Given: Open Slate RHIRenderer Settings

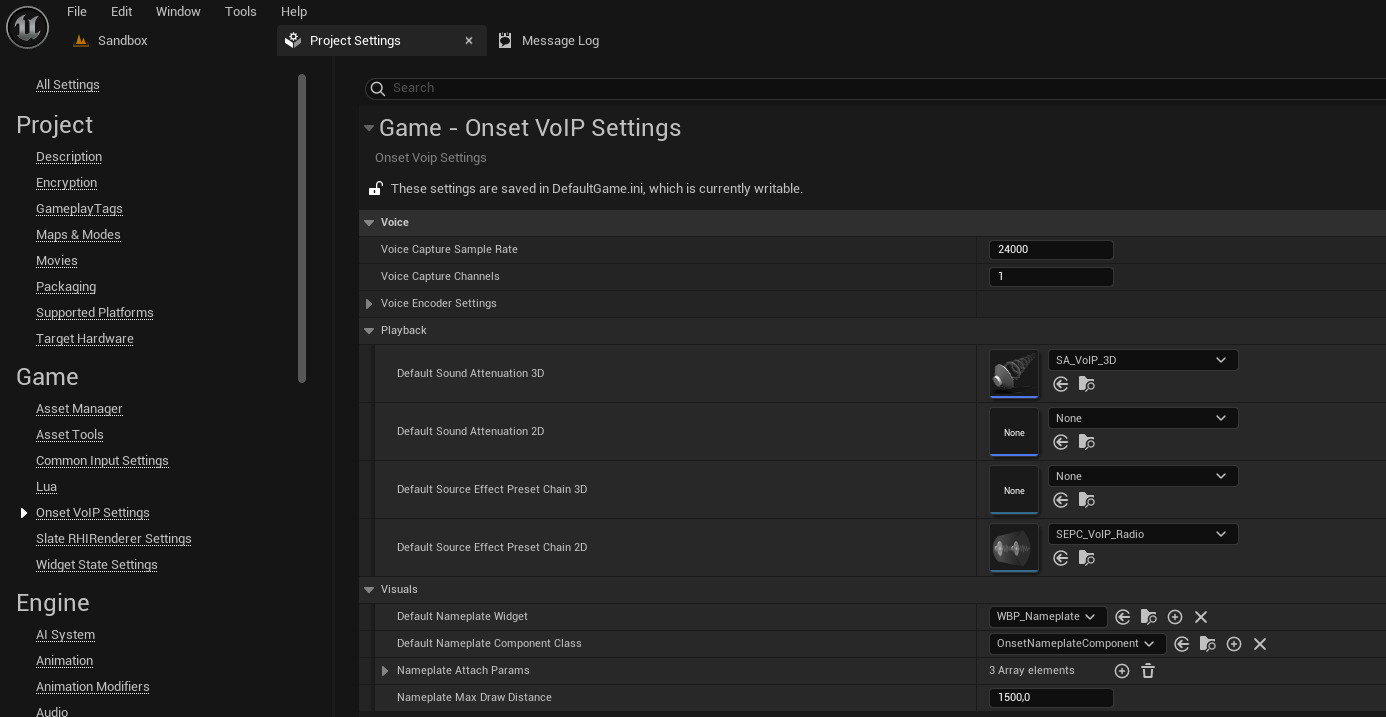Looking at the screenshot, I should point(114,539).
